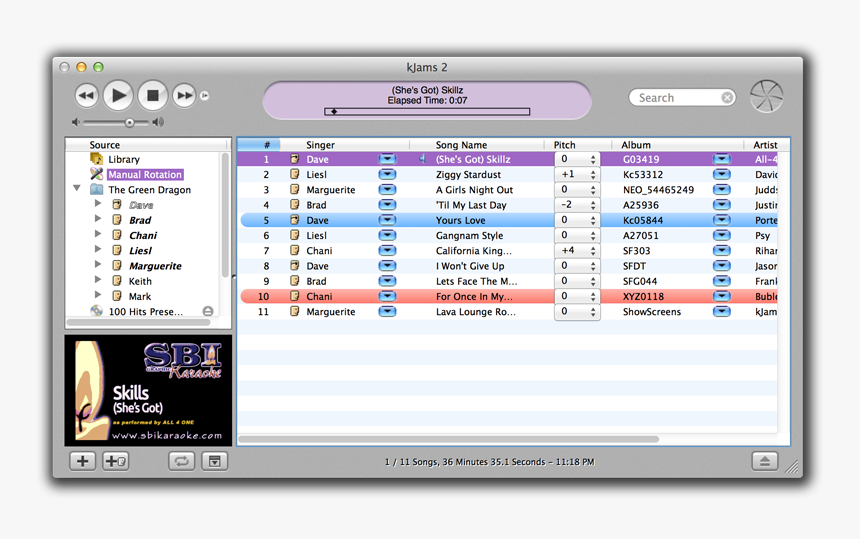Click singer icon in row 5 Dave
Image resolution: width=860 pixels, height=539 pixels.
coord(295,220)
